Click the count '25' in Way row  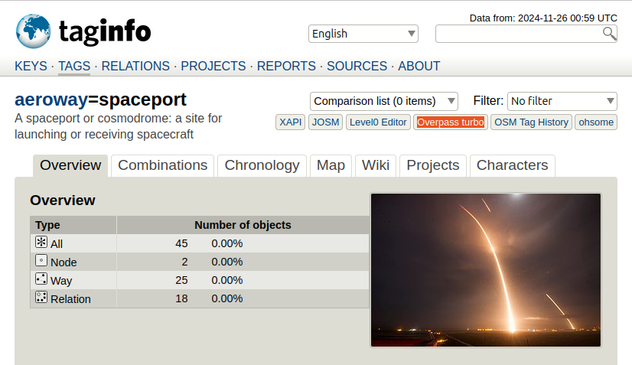[x=181, y=280]
